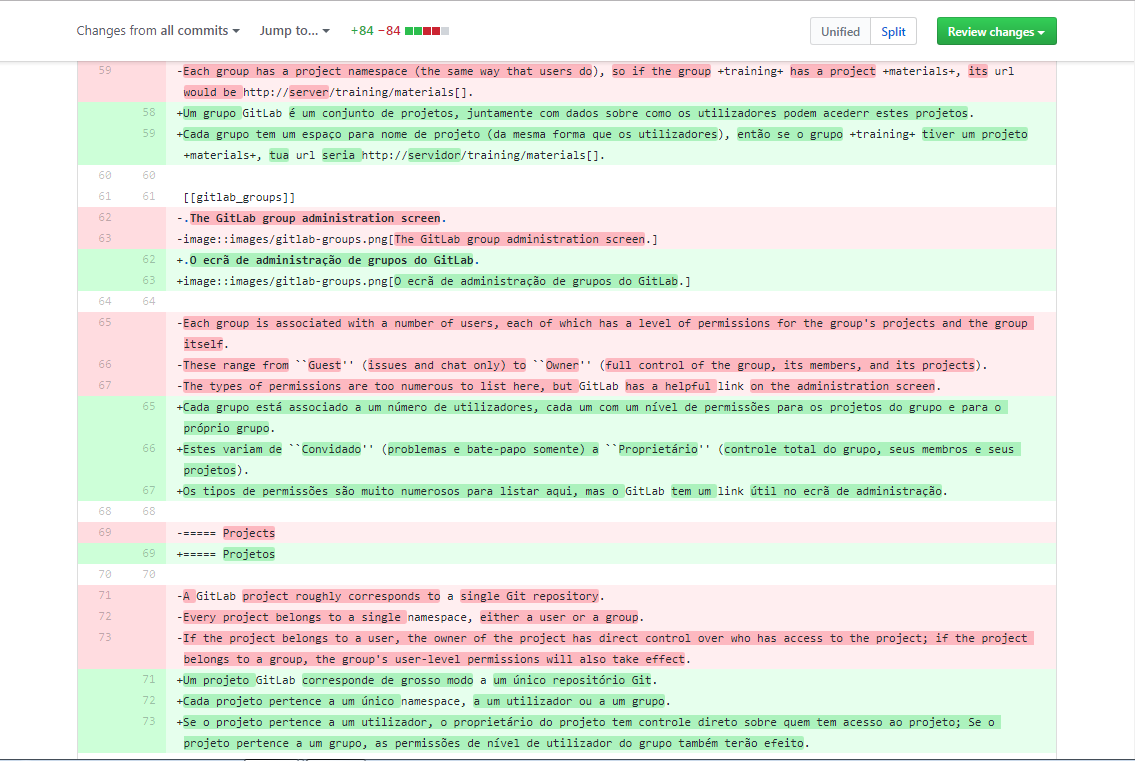Click the removed text 'The types of permissions are too numerous'
Screen dimensions: 1135x761
coord(321,386)
